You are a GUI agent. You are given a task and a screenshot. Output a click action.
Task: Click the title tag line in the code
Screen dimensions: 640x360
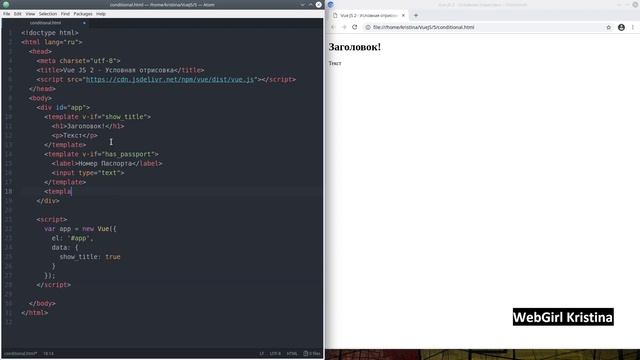(120, 70)
